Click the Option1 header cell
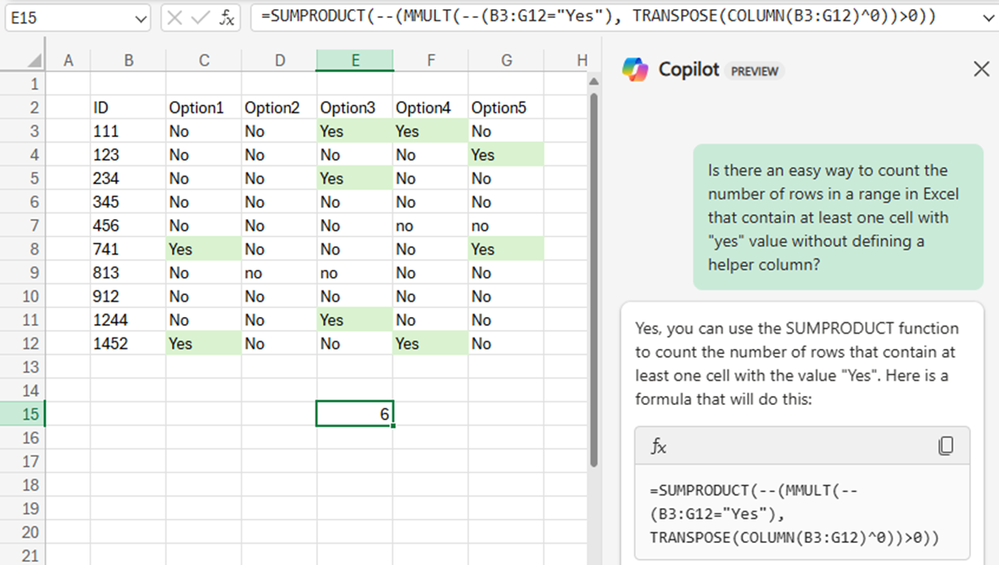999x565 pixels. coord(204,108)
